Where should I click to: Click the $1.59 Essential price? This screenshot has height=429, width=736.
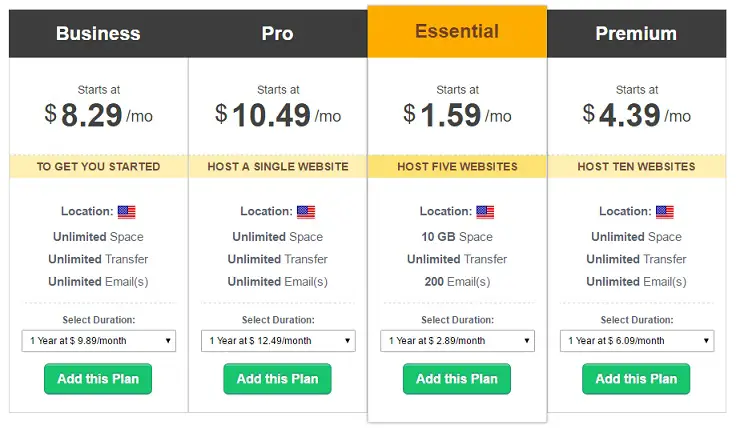(x=457, y=115)
